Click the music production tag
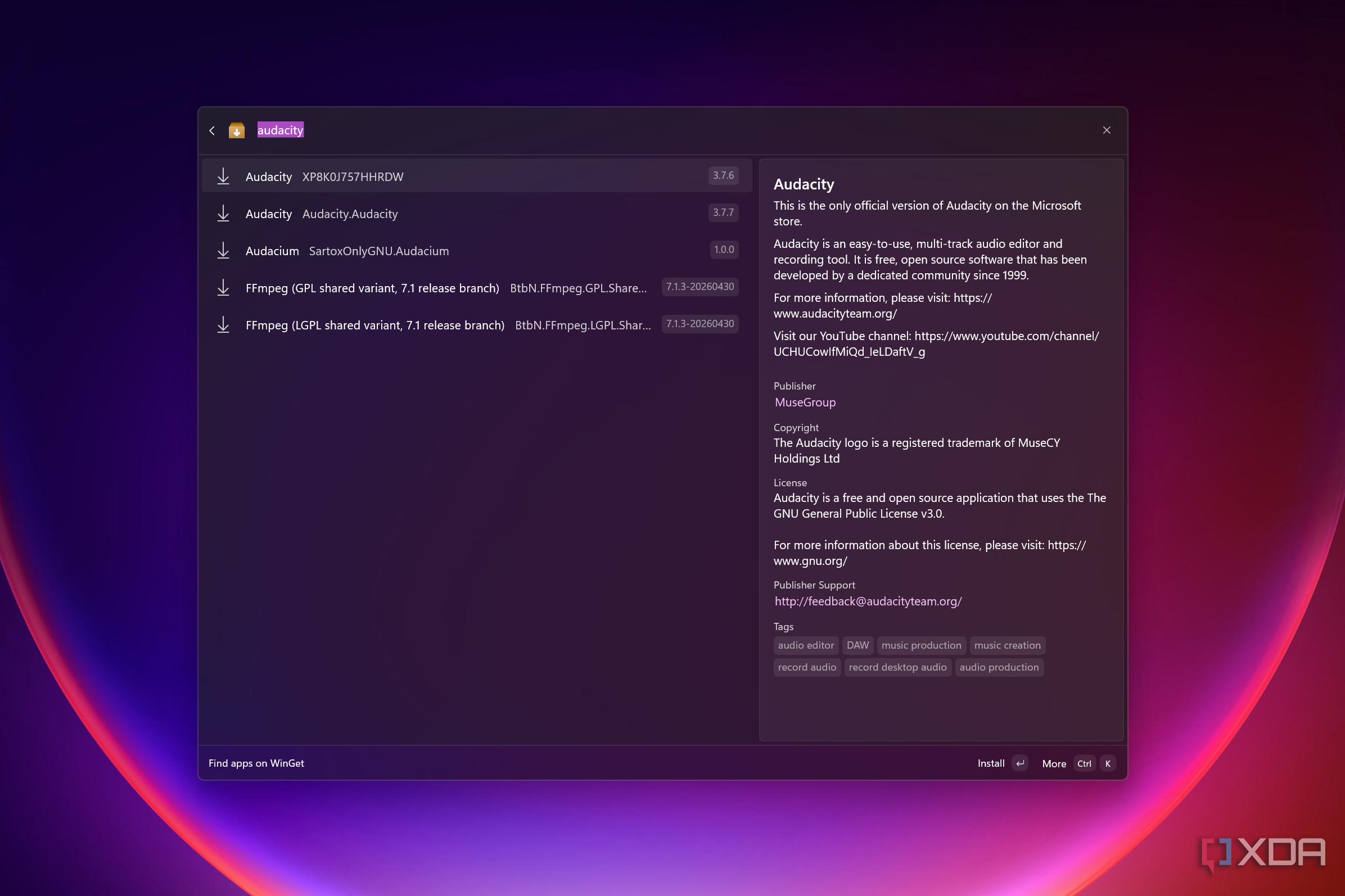Viewport: 1345px width, 896px height. [921, 645]
